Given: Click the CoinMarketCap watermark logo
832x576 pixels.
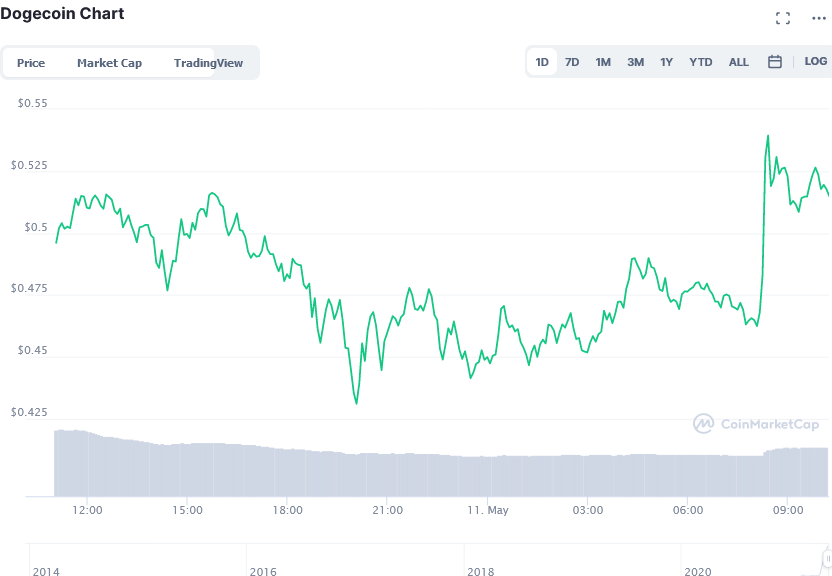Looking at the screenshot, I should click(756, 424).
